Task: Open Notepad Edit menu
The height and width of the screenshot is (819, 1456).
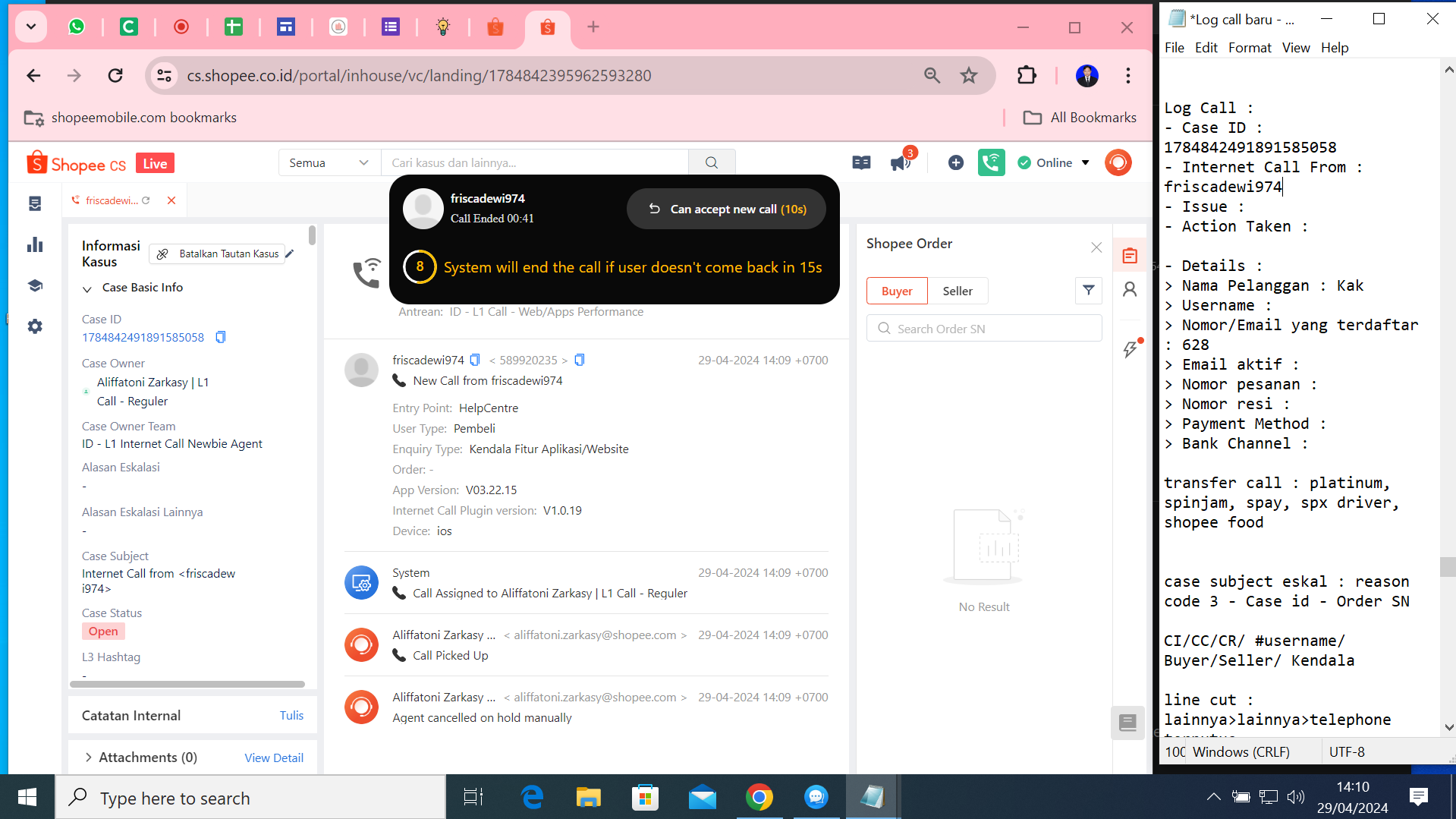Action: [1206, 48]
